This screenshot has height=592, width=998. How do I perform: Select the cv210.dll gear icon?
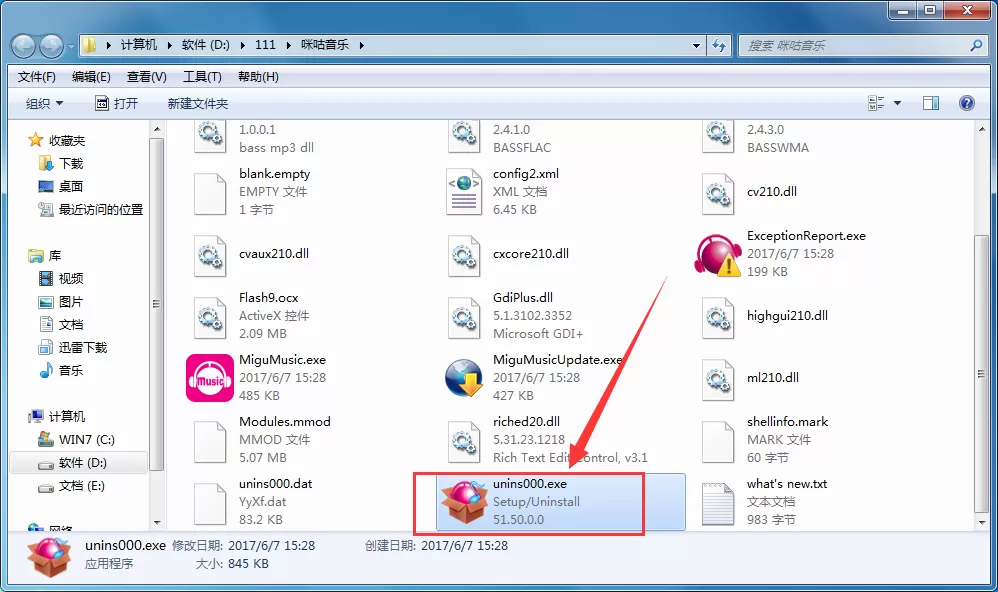coord(718,194)
